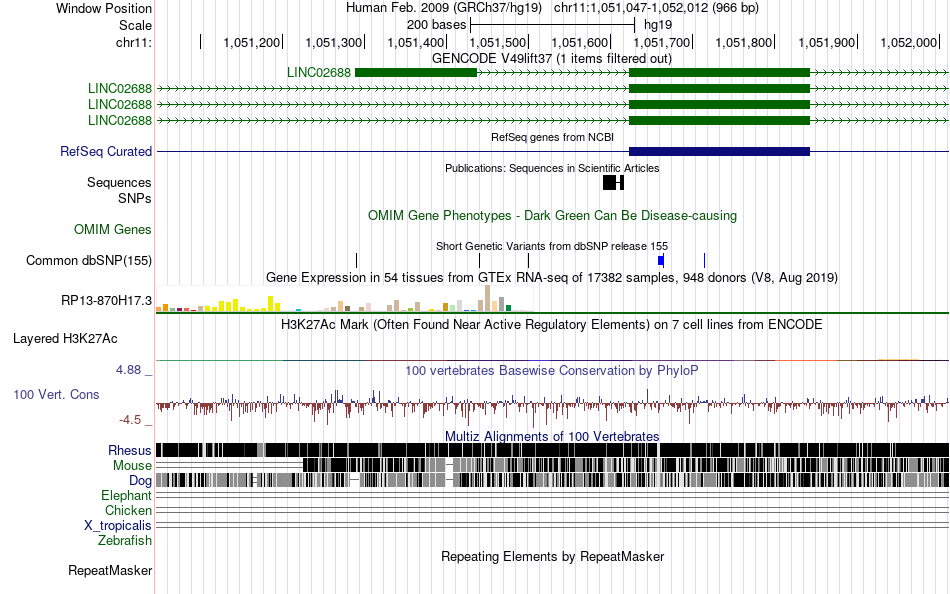Open Repeating Elements by RepeatMasker title
Viewport: 950px width, 594px height.
pos(553,556)
